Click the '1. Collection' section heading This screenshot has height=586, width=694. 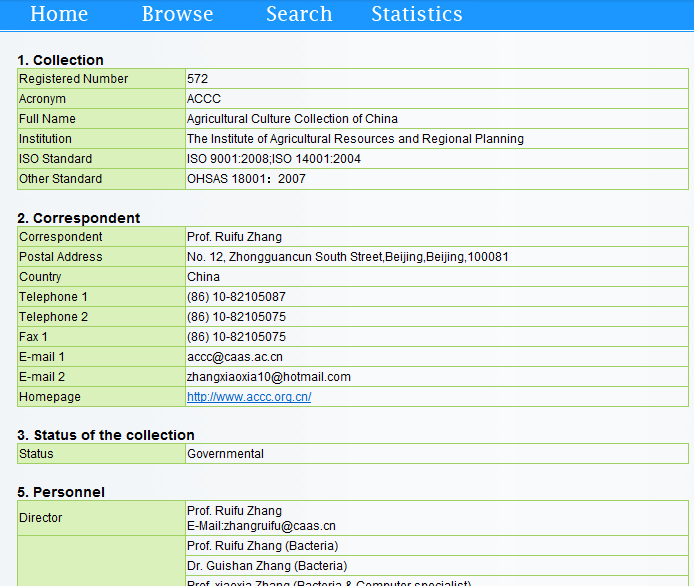(x=61, y=60)
